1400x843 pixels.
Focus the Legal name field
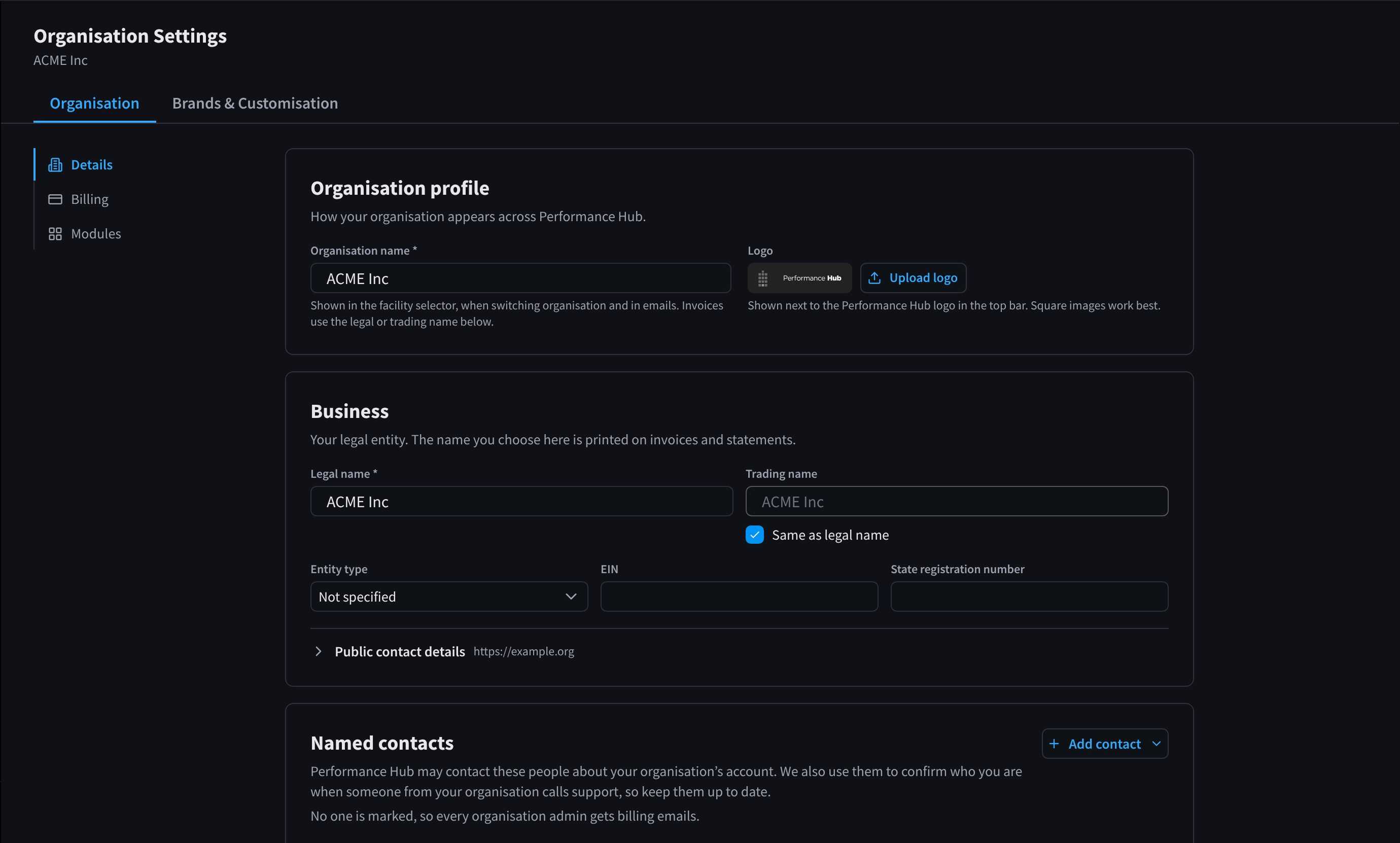521,502
